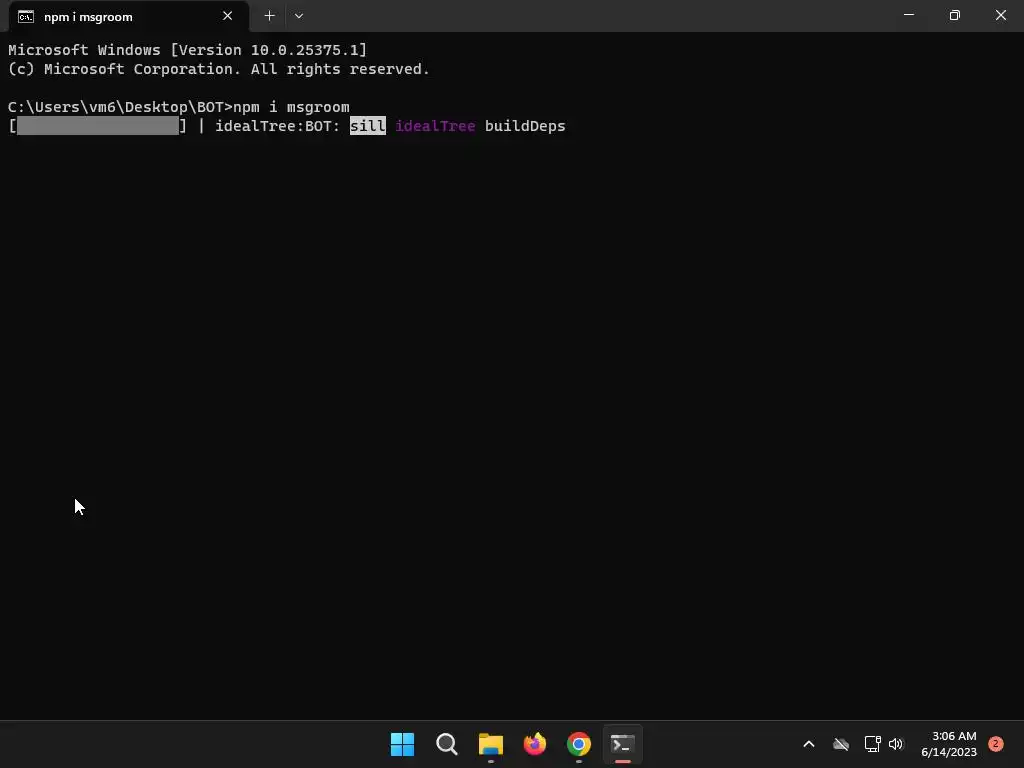Open File Explorer from taskbar

490,744
